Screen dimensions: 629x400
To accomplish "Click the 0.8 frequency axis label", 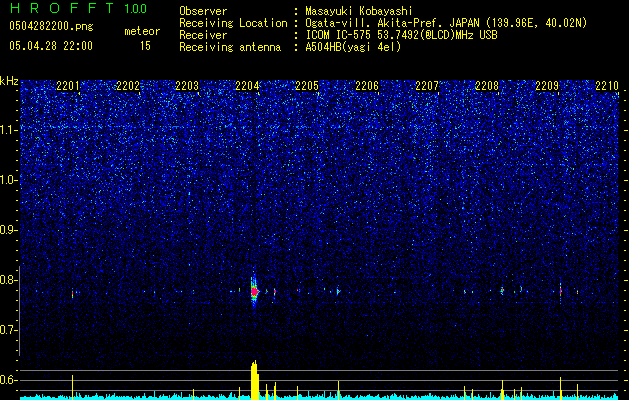I will coord(9,280).
